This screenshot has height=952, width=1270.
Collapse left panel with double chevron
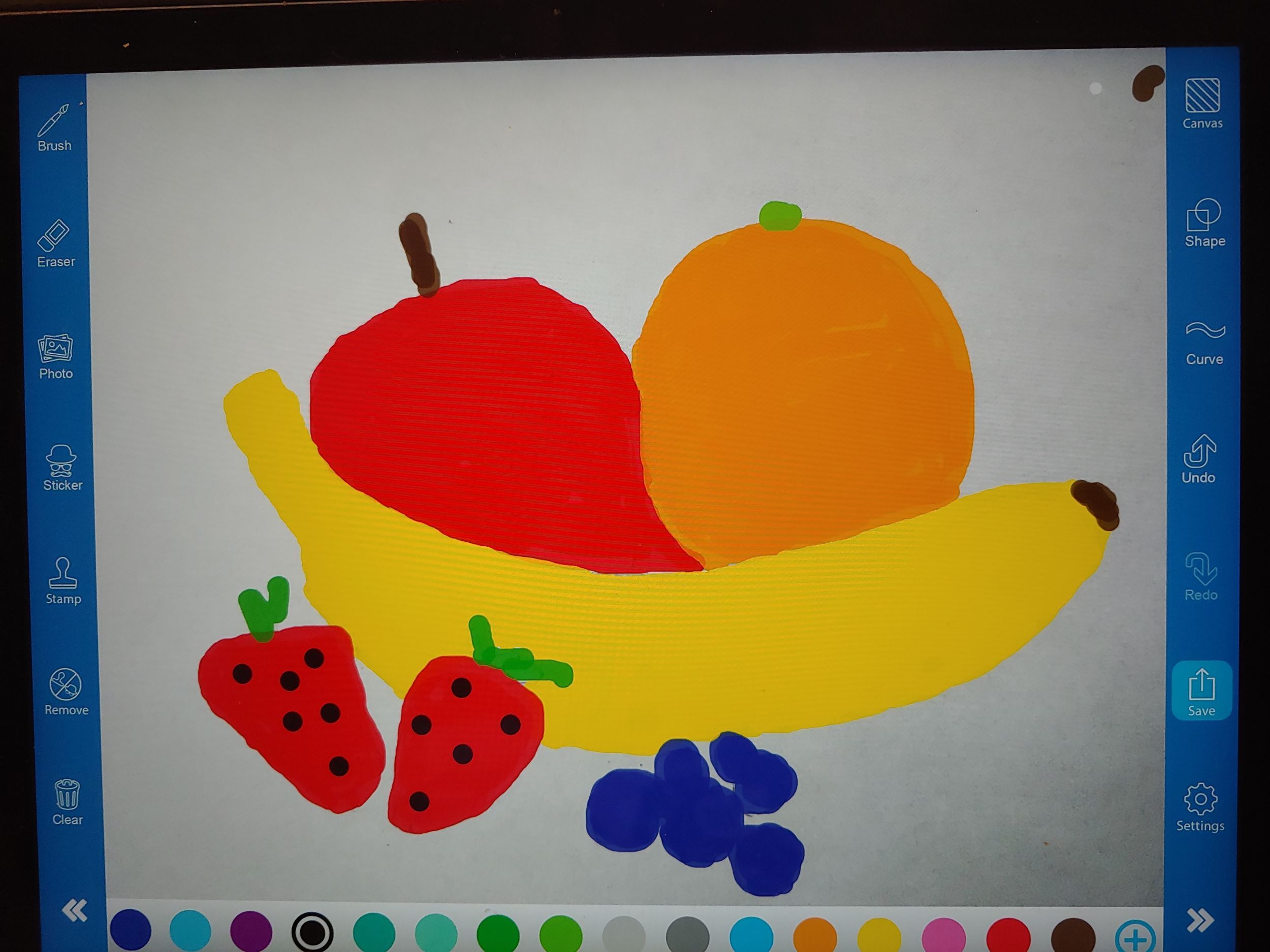(x=75, y=911)
